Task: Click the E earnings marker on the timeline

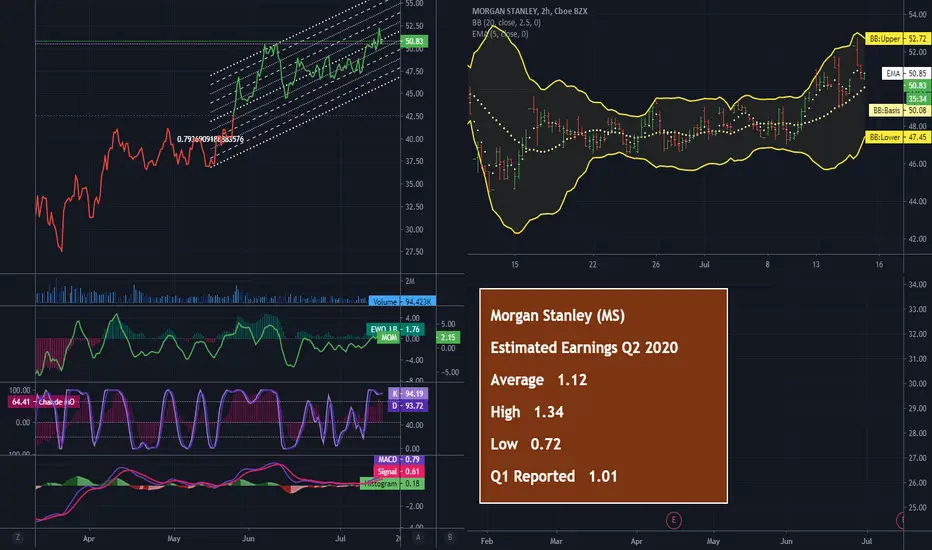Action: [x=673, y=520]
